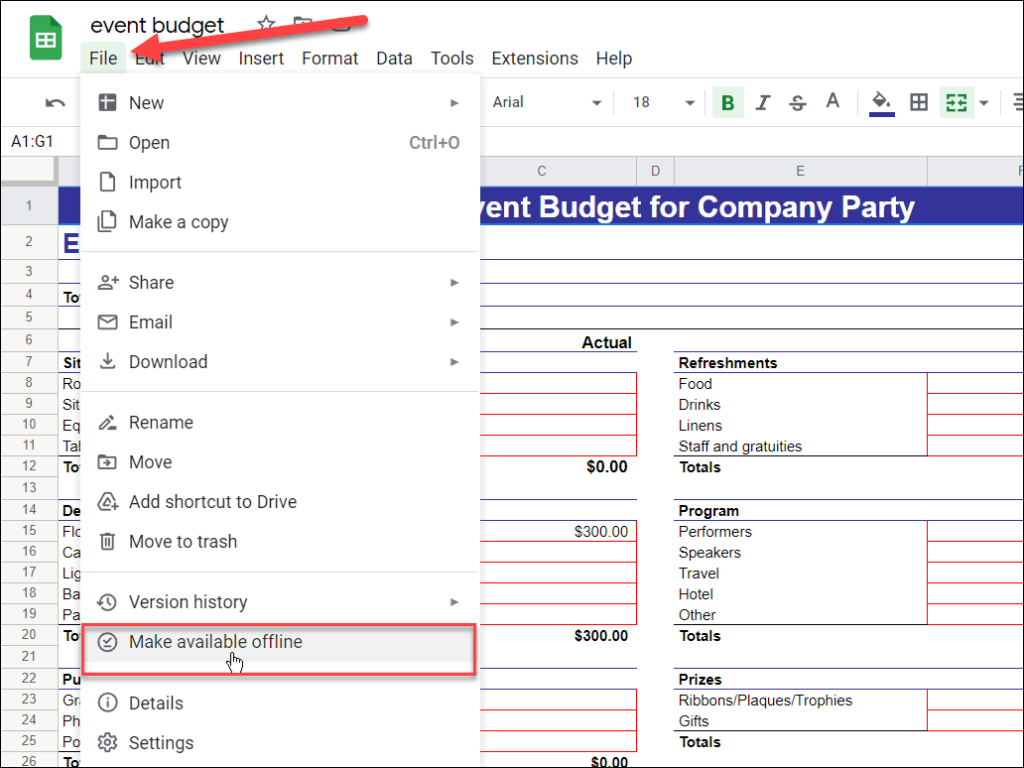The width and height of the screenshot is (1024, 768).
Task: Open the Tools menu
Action: click(452, 58)
